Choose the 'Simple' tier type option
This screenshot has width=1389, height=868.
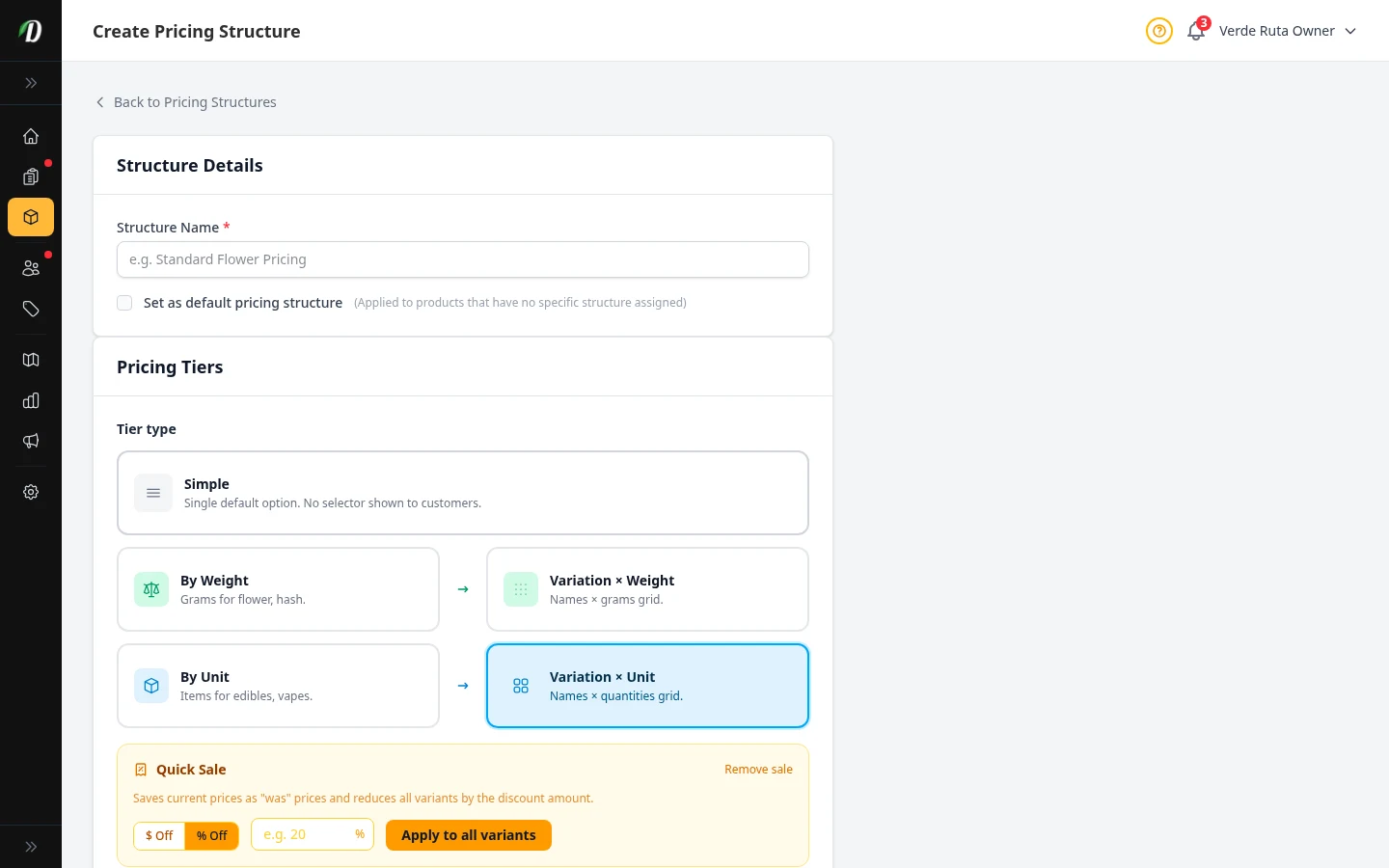coord(462,492)
